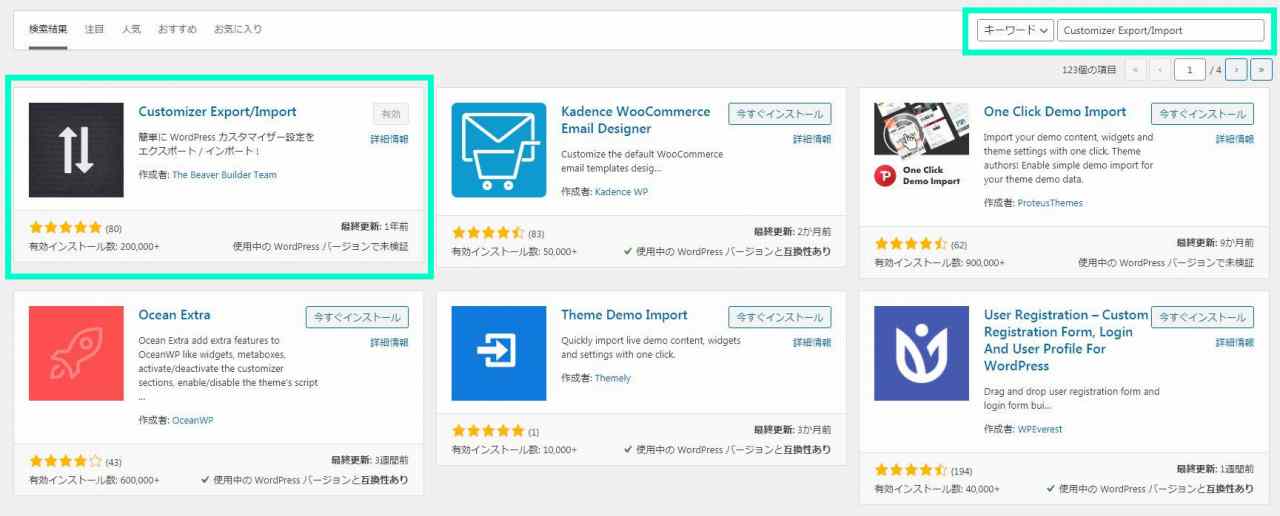Go to the first page of results
This screenshot has width=1280, height=516.
(x=1136, y=70)
